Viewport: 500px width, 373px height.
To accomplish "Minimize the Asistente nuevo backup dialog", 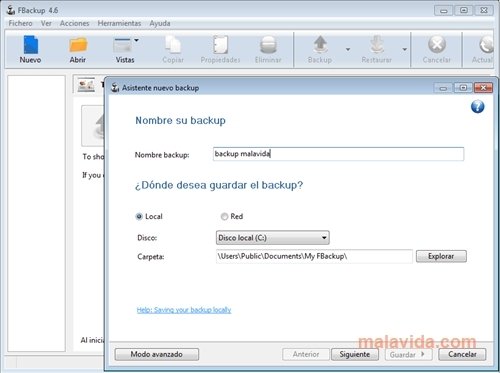I will tap(443, 88).
